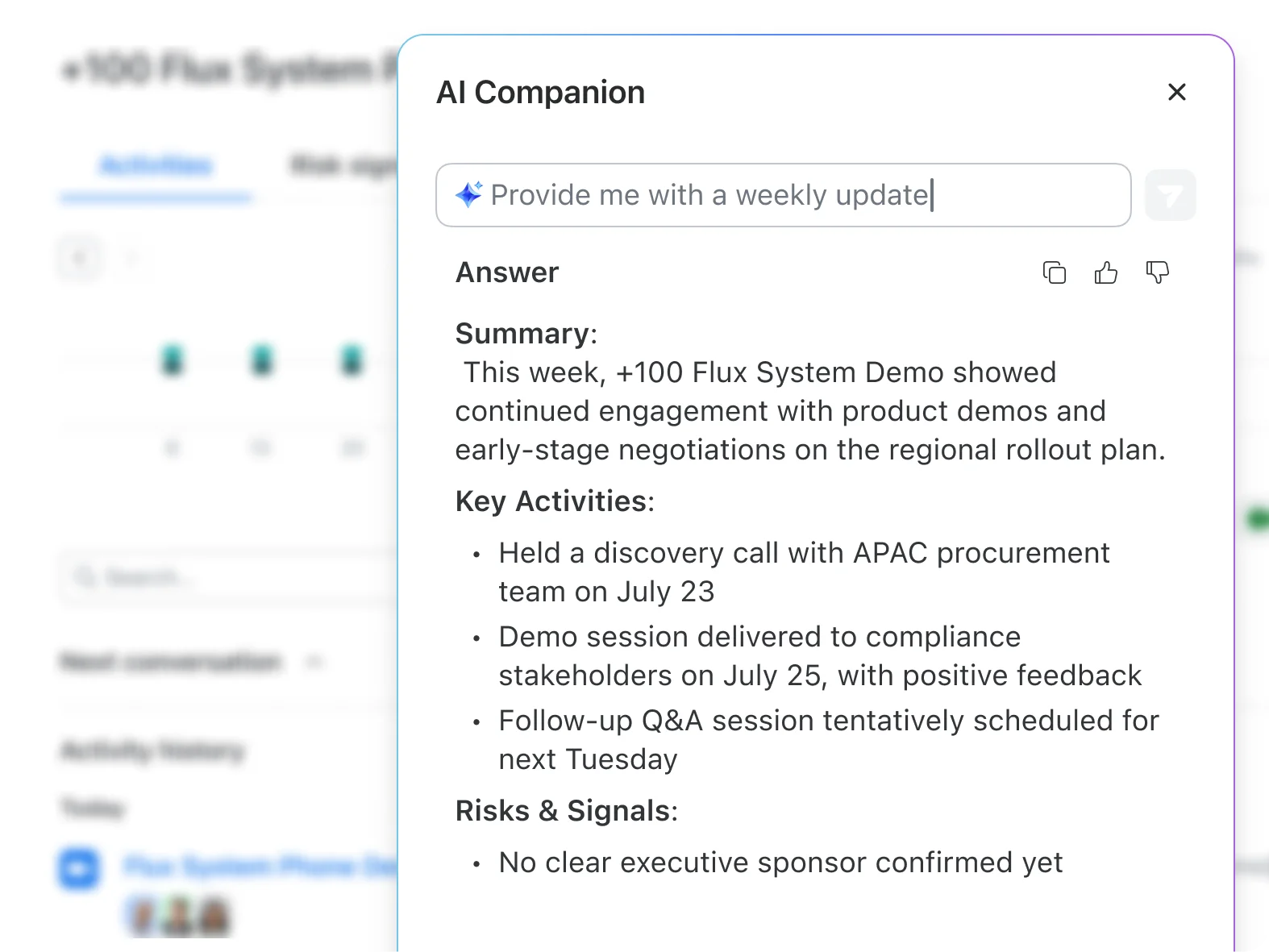
Task: Open the Flux System Phone Demo link
Action: pyautogui.click(x=260, y=867)
